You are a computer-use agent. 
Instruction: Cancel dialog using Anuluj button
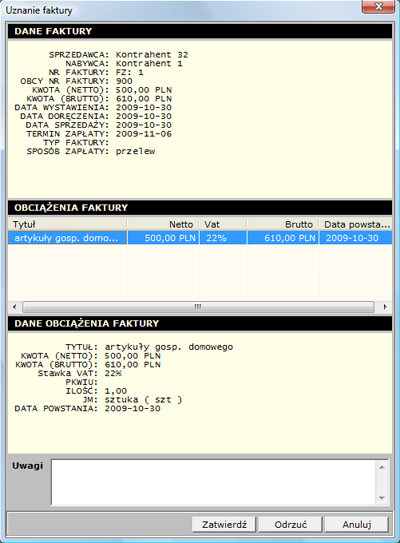(x=356, y=524)
